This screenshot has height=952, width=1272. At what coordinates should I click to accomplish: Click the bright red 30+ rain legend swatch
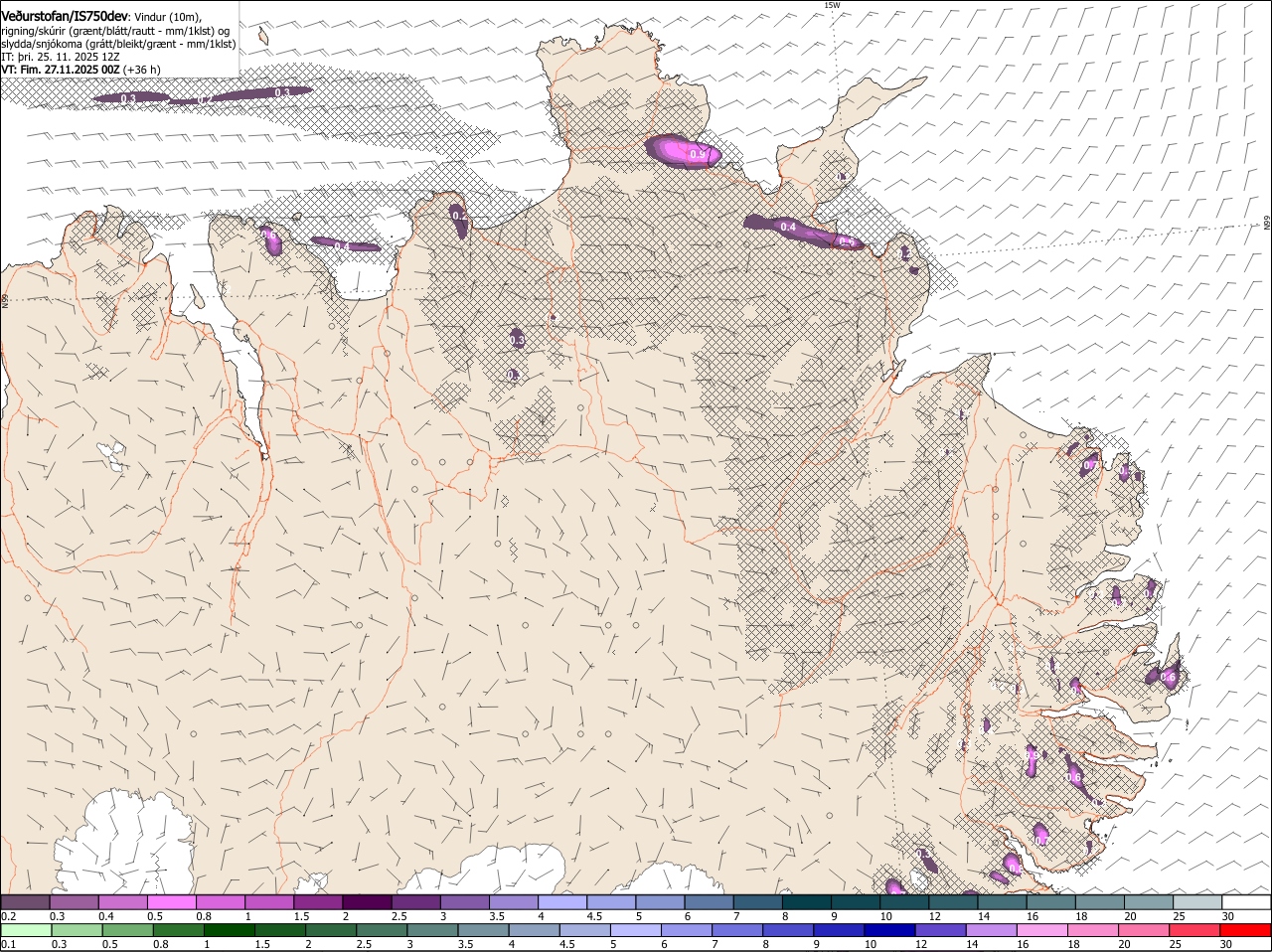[x=1245, y=931]
